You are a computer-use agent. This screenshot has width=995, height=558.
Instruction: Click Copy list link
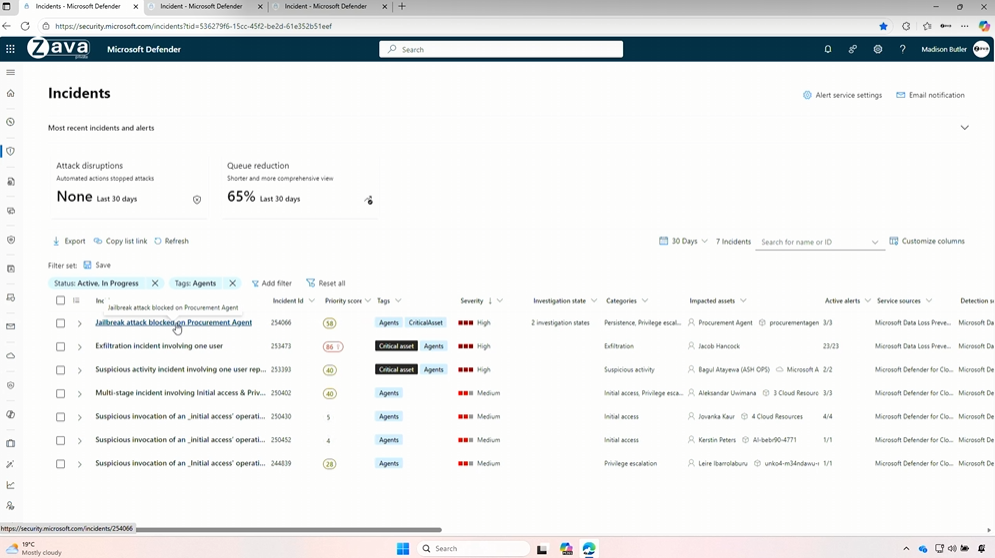(x=121, y=241)
